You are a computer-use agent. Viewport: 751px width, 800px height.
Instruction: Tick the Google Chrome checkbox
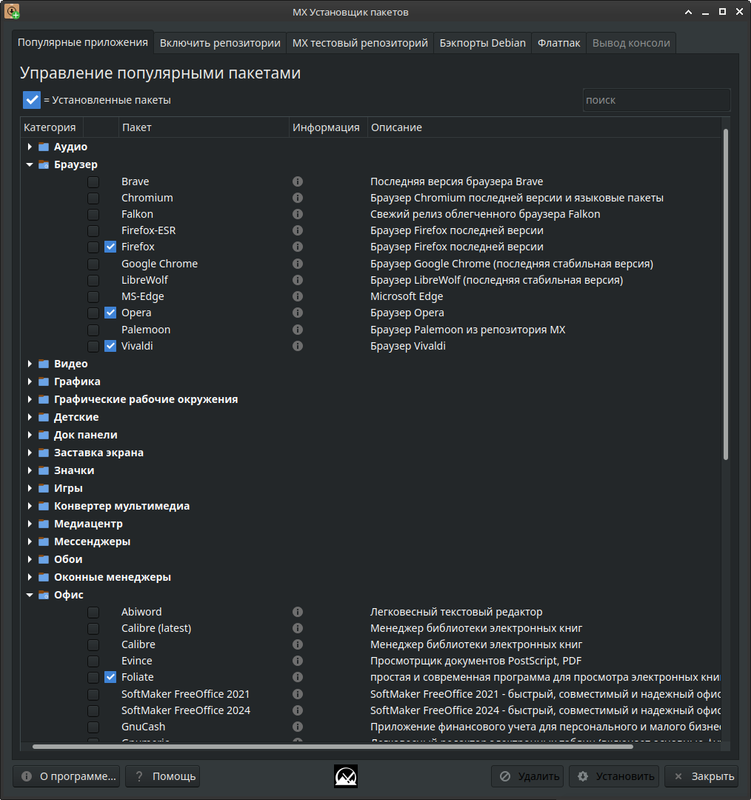pos(93,264)
